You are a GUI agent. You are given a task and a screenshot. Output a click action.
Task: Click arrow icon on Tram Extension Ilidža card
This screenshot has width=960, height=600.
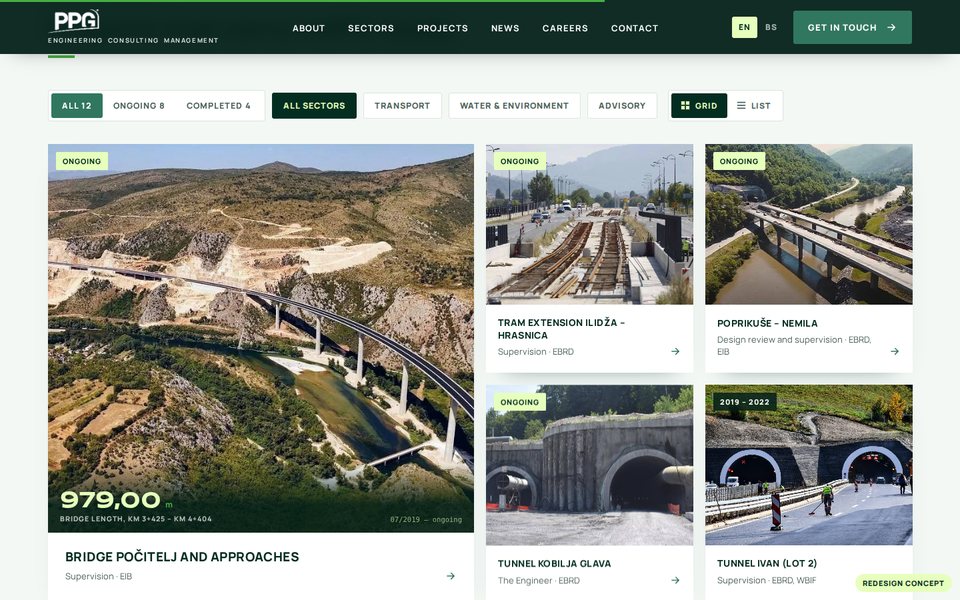coord(675,351)
